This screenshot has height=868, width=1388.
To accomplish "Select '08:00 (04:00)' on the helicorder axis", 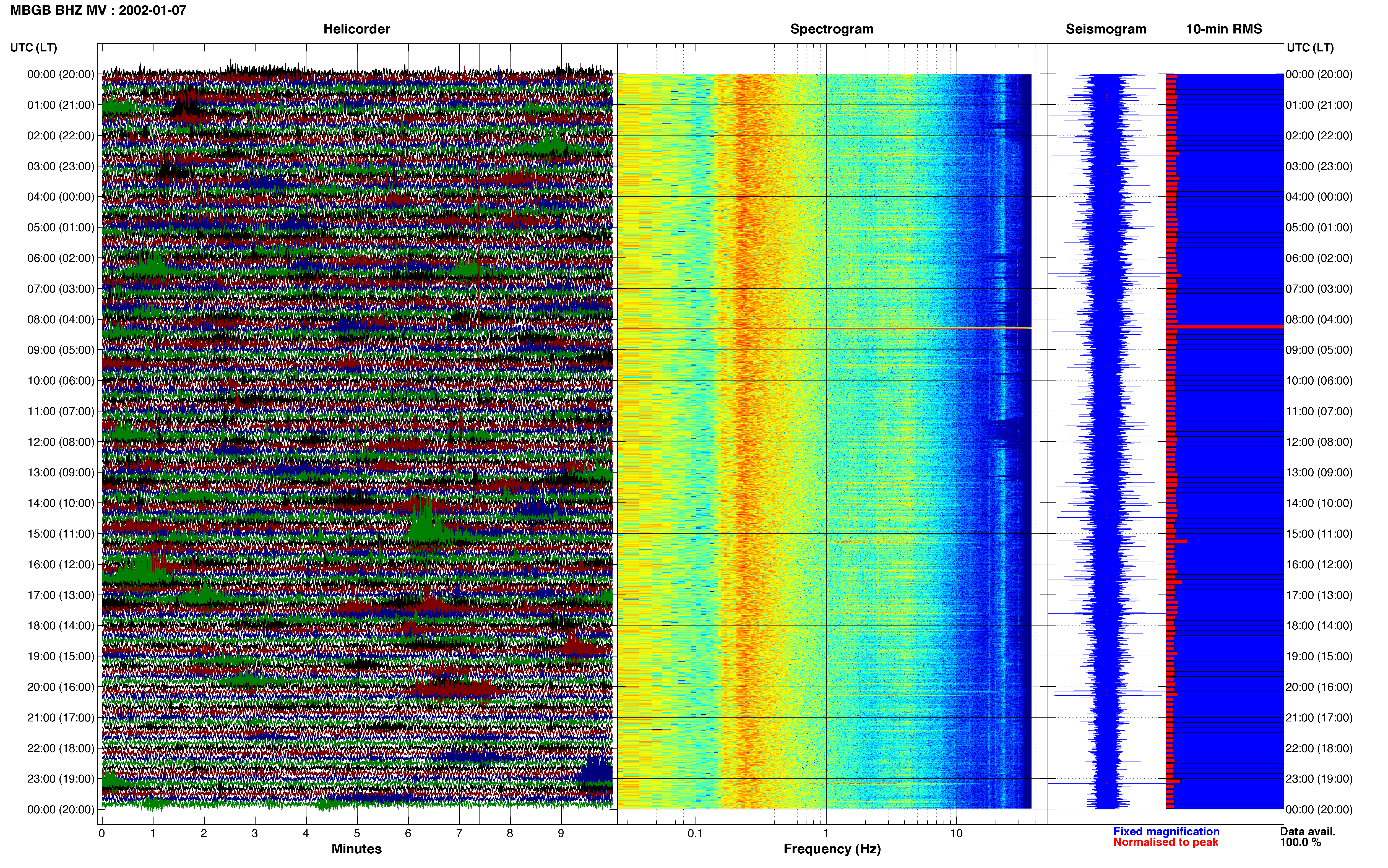I will coord(61,320).
